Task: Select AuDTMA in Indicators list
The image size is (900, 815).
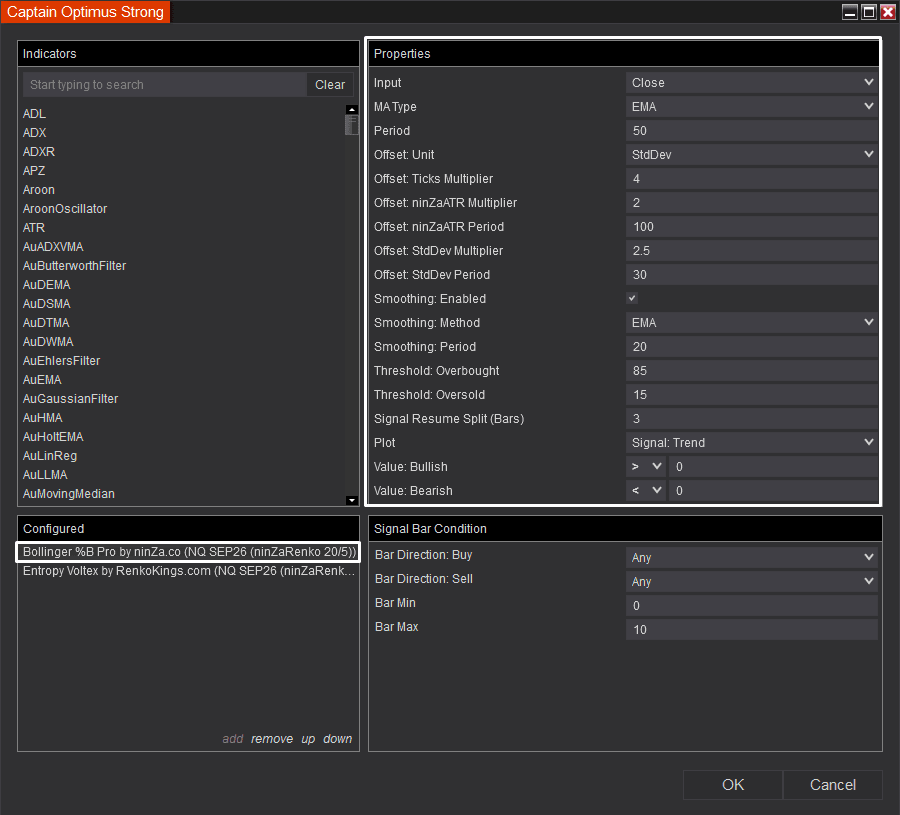Action: [x=46, y=323]
